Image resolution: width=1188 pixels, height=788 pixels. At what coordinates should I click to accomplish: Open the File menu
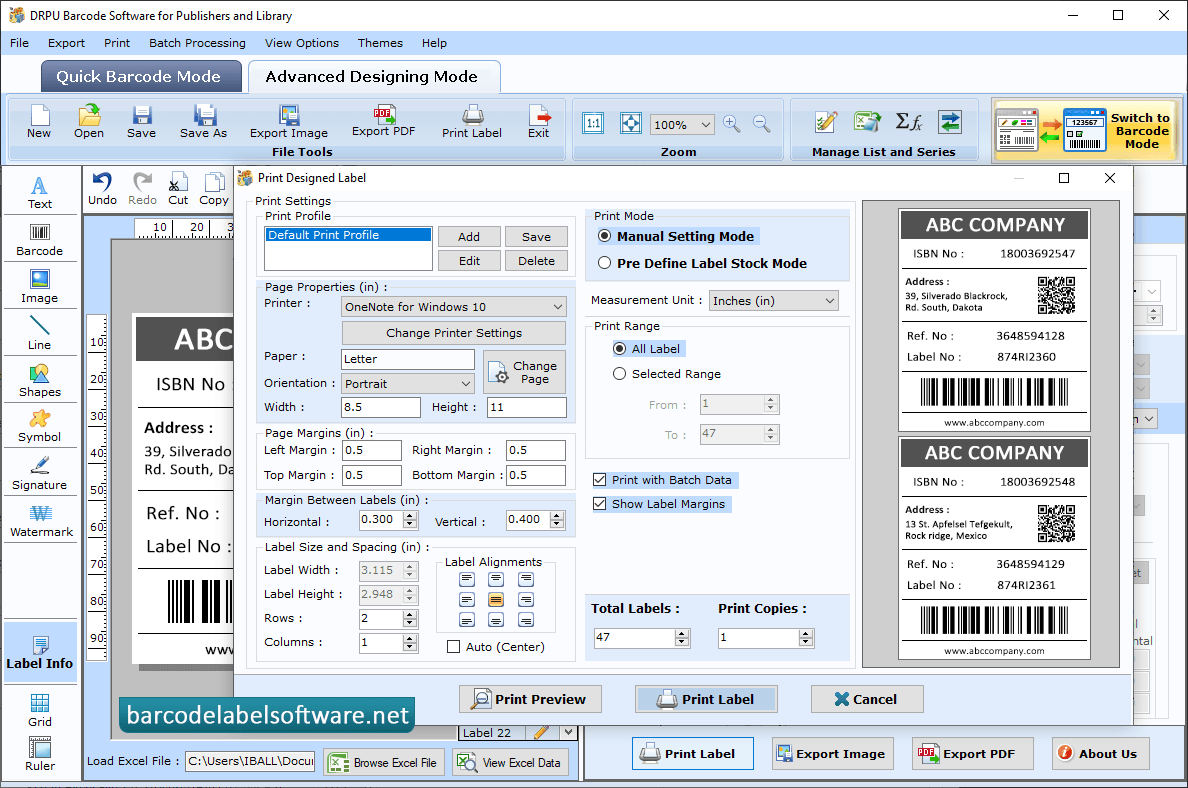click(x=20, y=43)
